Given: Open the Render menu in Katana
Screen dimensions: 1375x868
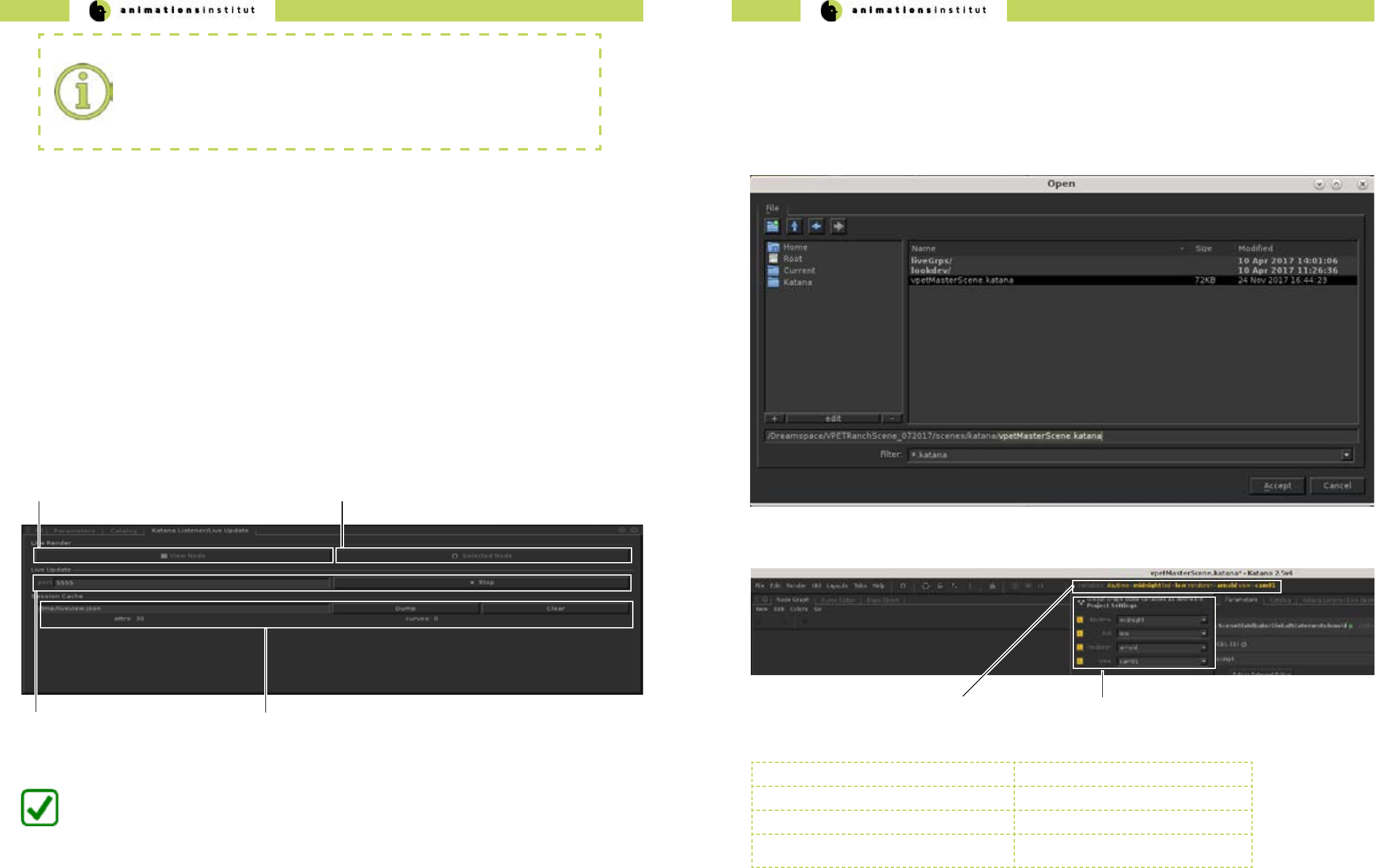Looking at the screenshot, I should pos(796,586).
